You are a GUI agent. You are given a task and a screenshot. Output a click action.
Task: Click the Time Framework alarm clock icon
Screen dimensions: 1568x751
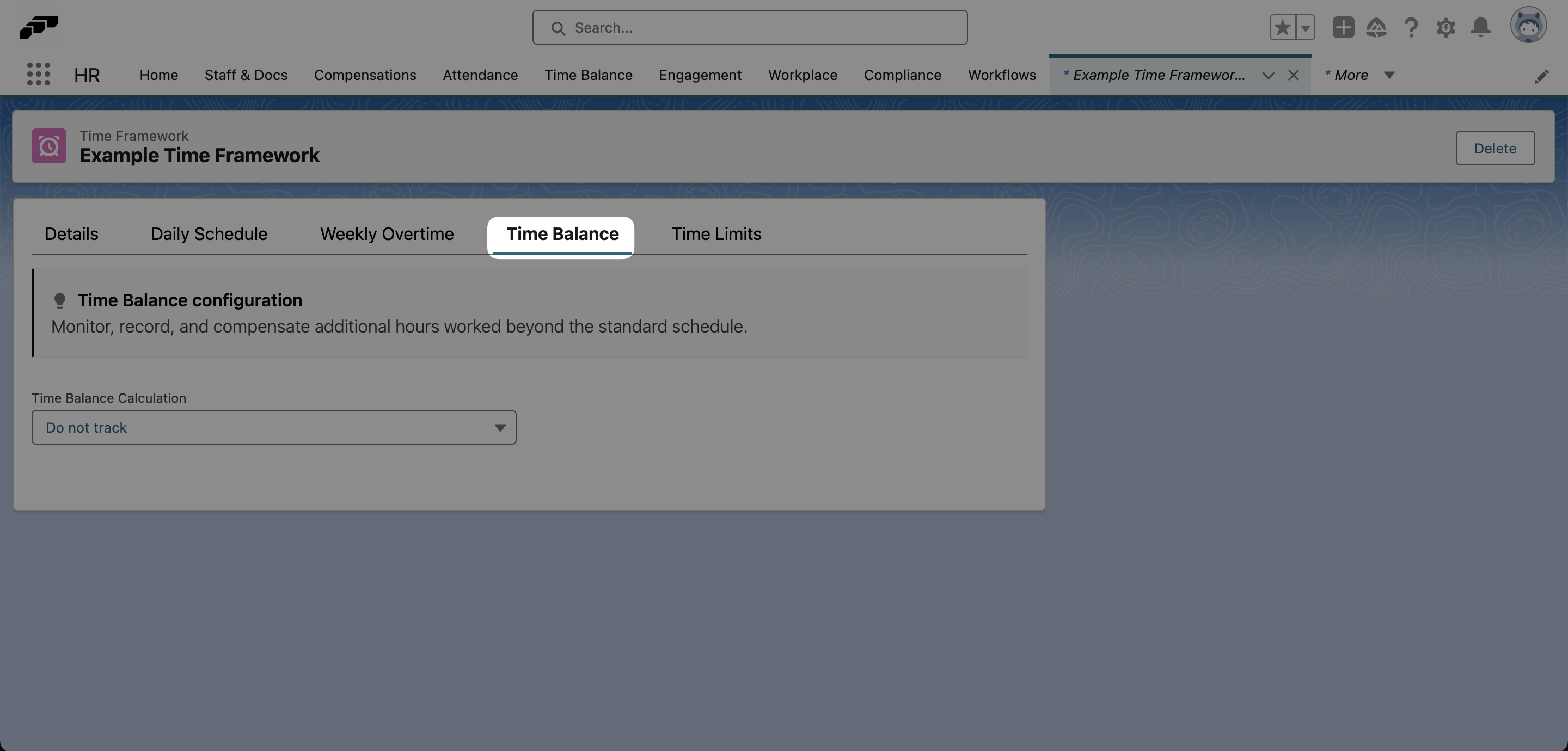point(48,146)
